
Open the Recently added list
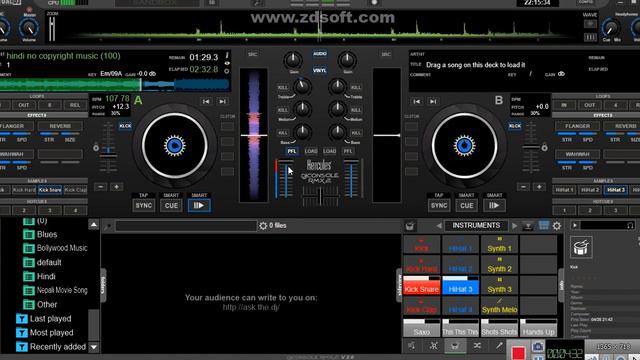58,347
